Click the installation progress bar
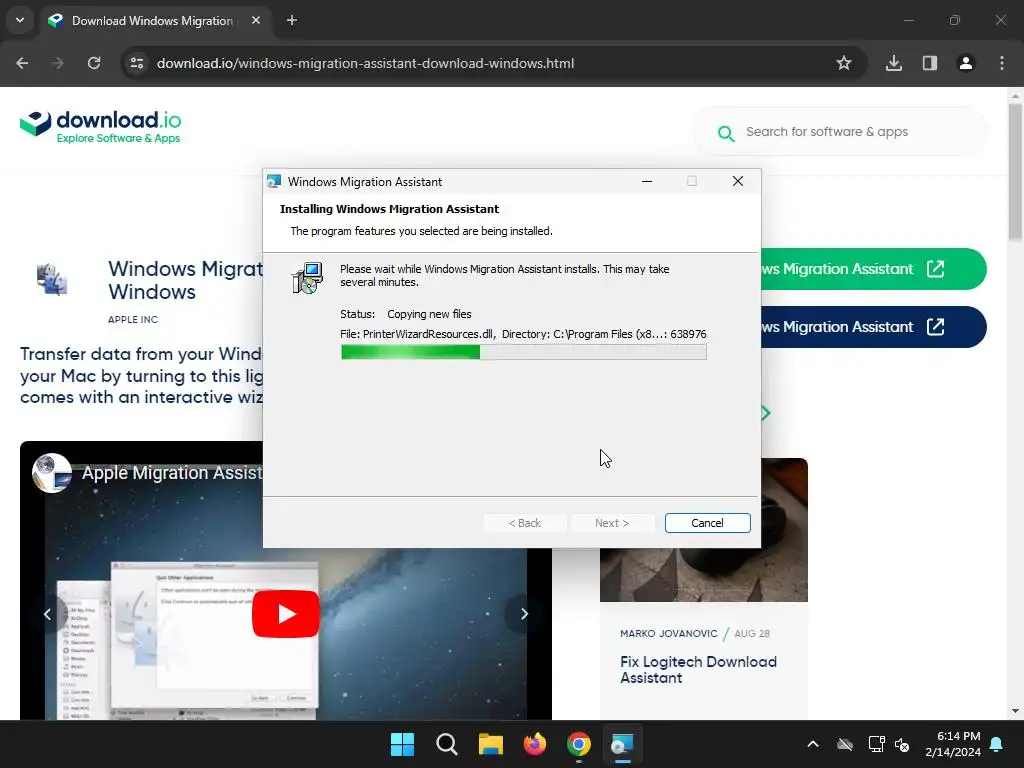Viewport: 1024px width, 768px height. tap(523, 353)
